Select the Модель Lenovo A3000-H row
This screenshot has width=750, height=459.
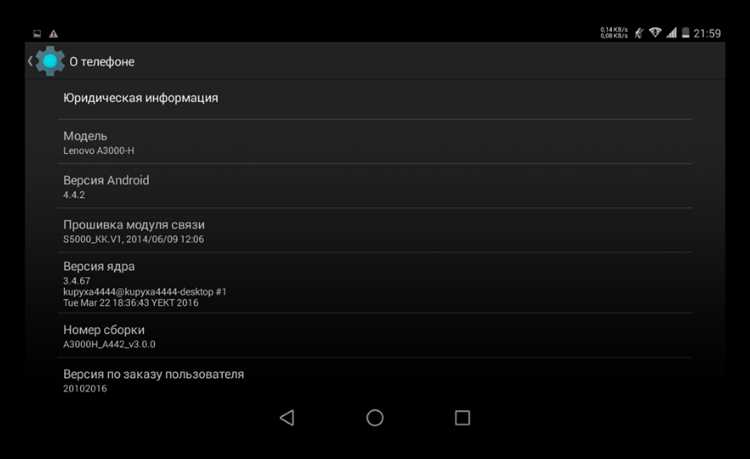click(x=375, y=142)
